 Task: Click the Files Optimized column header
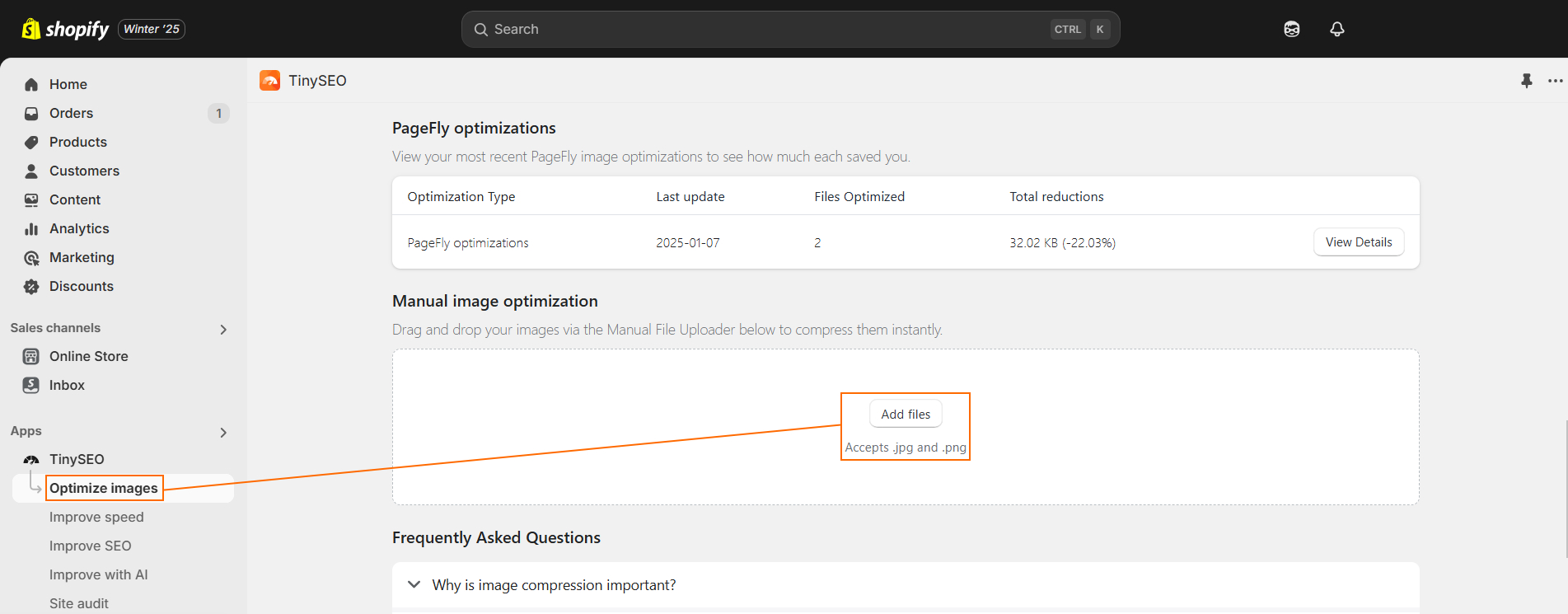point(859,196)
